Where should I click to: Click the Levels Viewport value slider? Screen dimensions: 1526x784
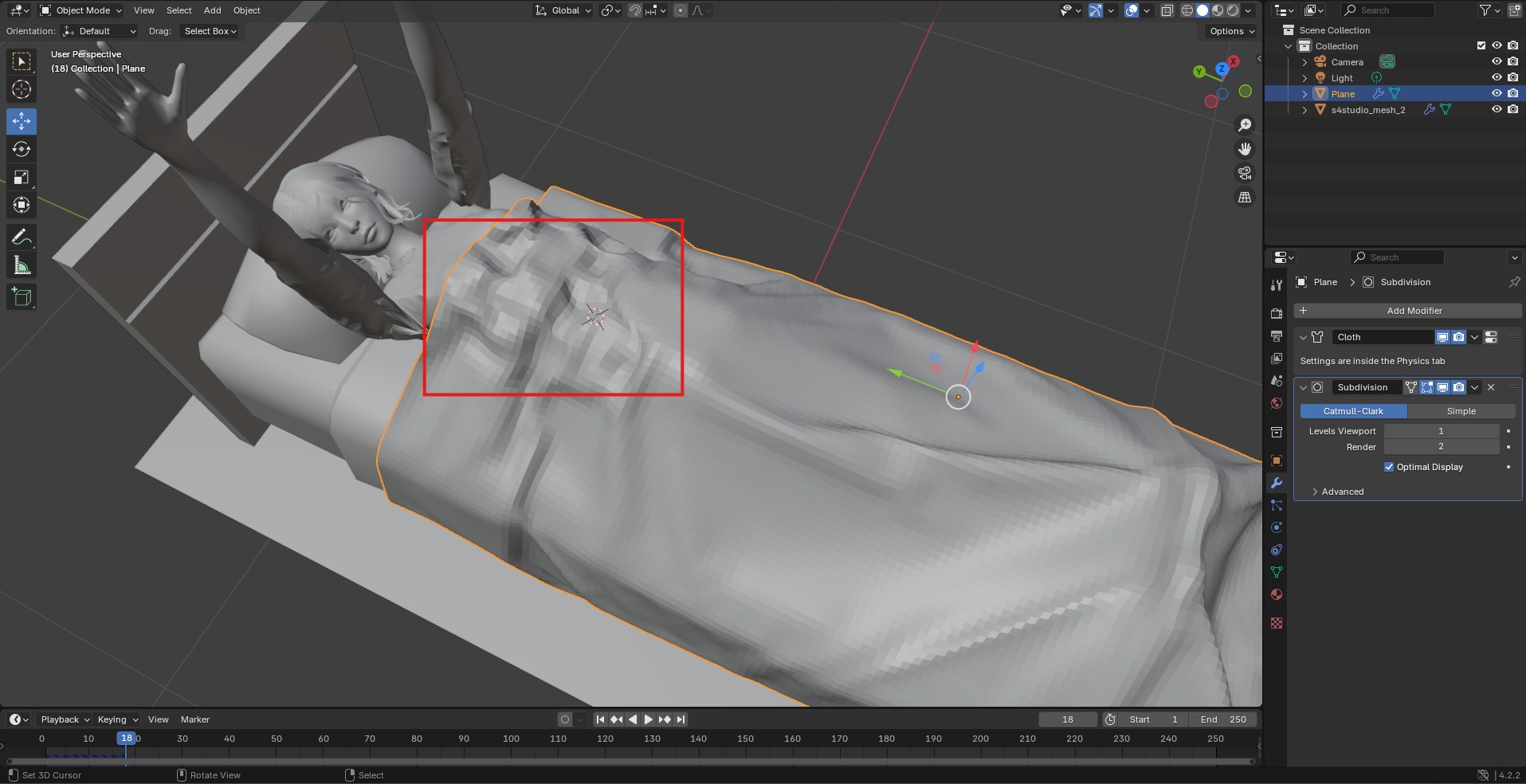pos(1441,431)
